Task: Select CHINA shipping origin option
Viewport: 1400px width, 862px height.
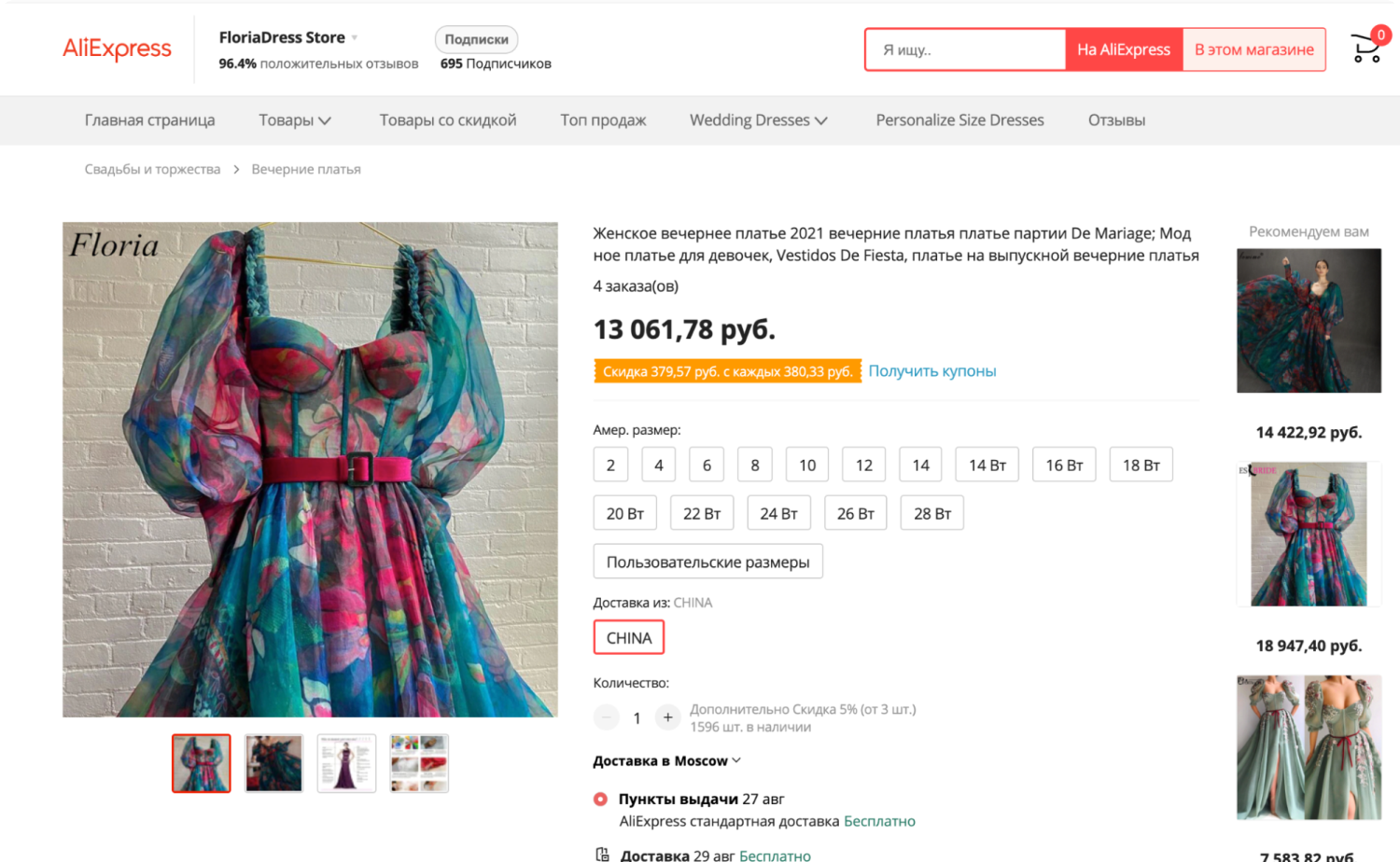Action: [629, 638]
